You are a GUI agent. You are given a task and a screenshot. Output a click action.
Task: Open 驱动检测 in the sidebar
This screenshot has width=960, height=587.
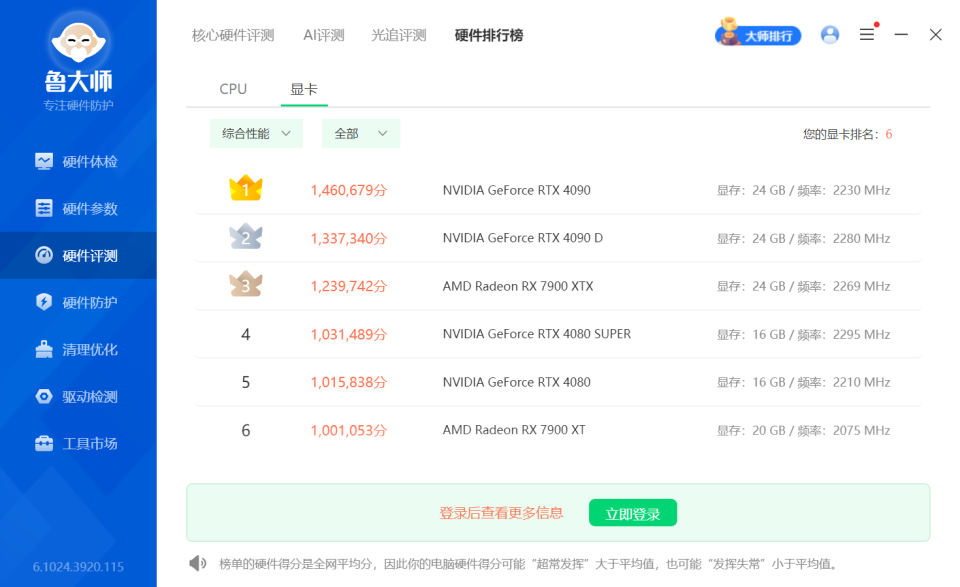click(78, 397)
